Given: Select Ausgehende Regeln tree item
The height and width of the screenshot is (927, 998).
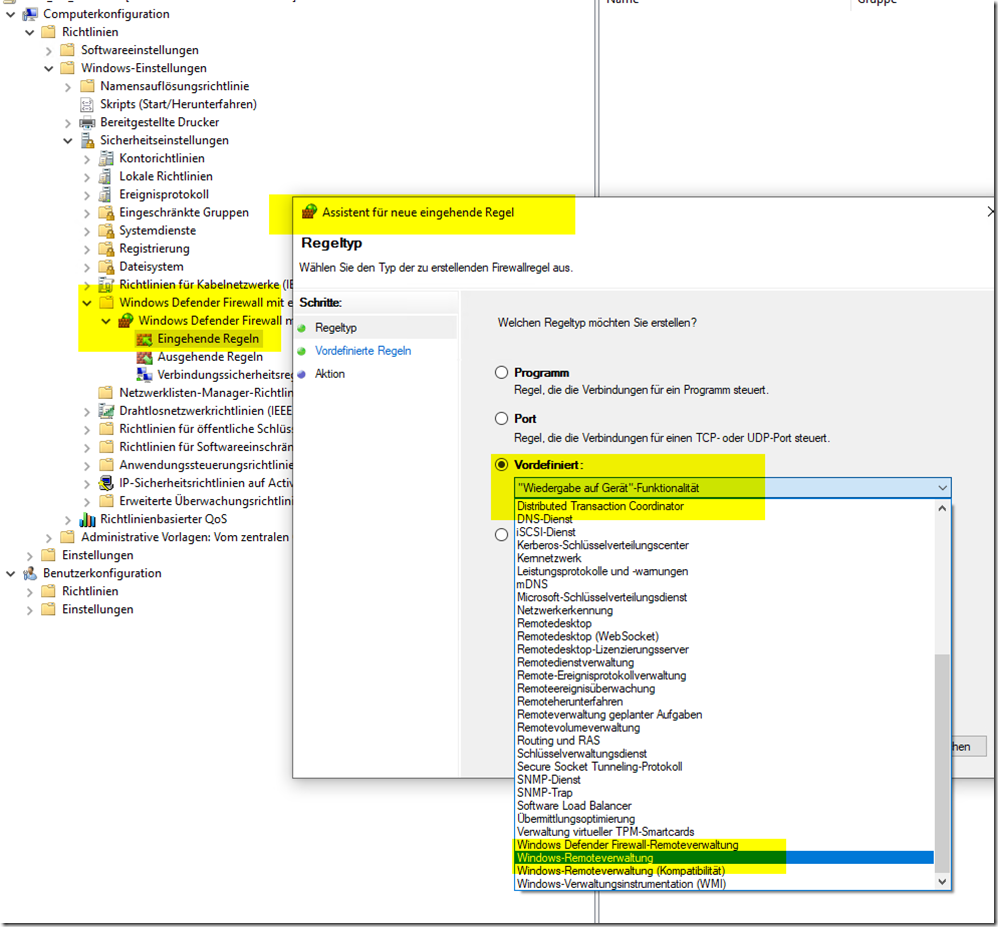Looking at the screenshot, I should click(210, 357).
